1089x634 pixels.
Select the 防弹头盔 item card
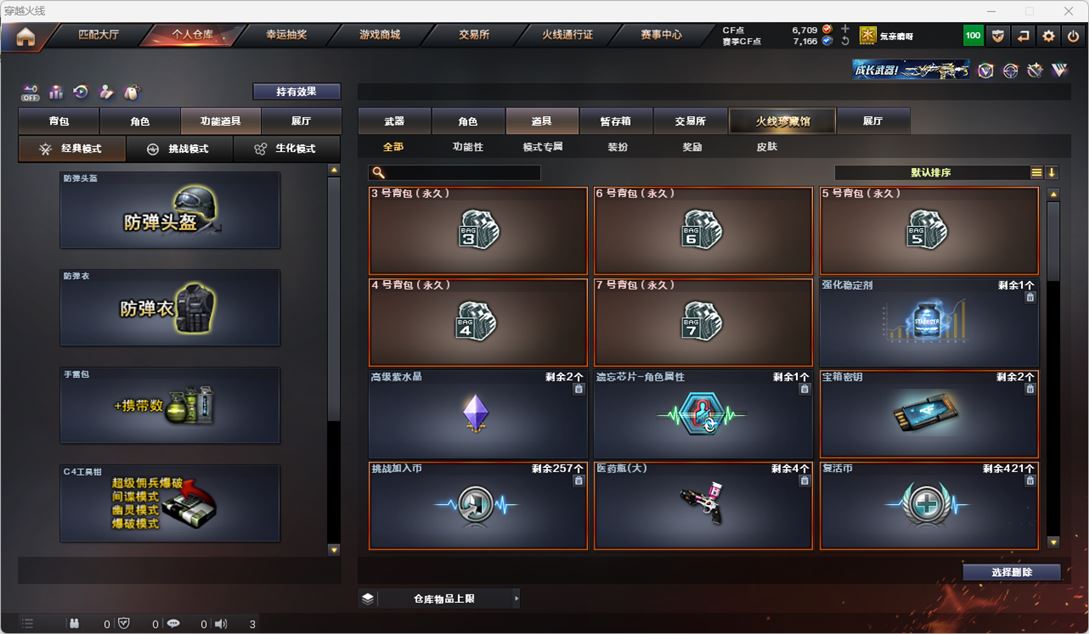pos(170,210)
